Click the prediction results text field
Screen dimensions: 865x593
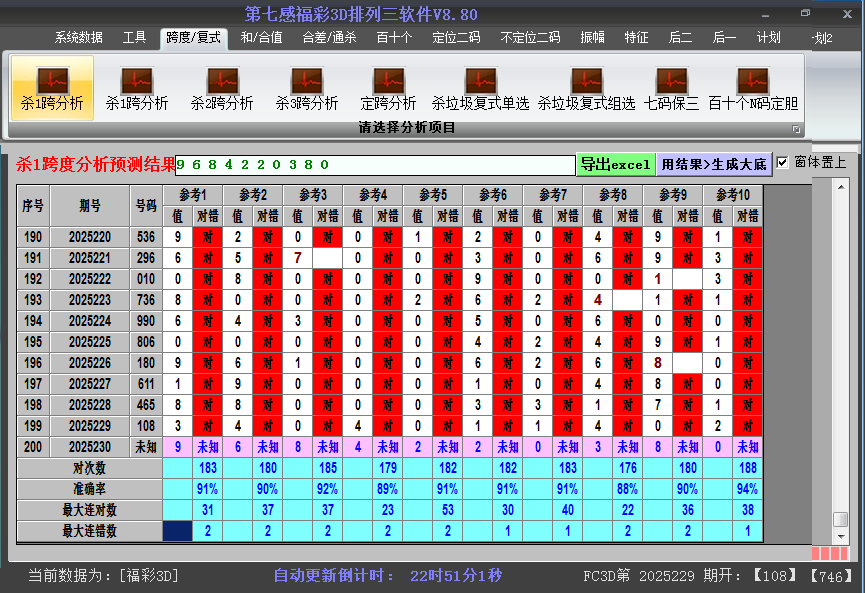(375, 164)
